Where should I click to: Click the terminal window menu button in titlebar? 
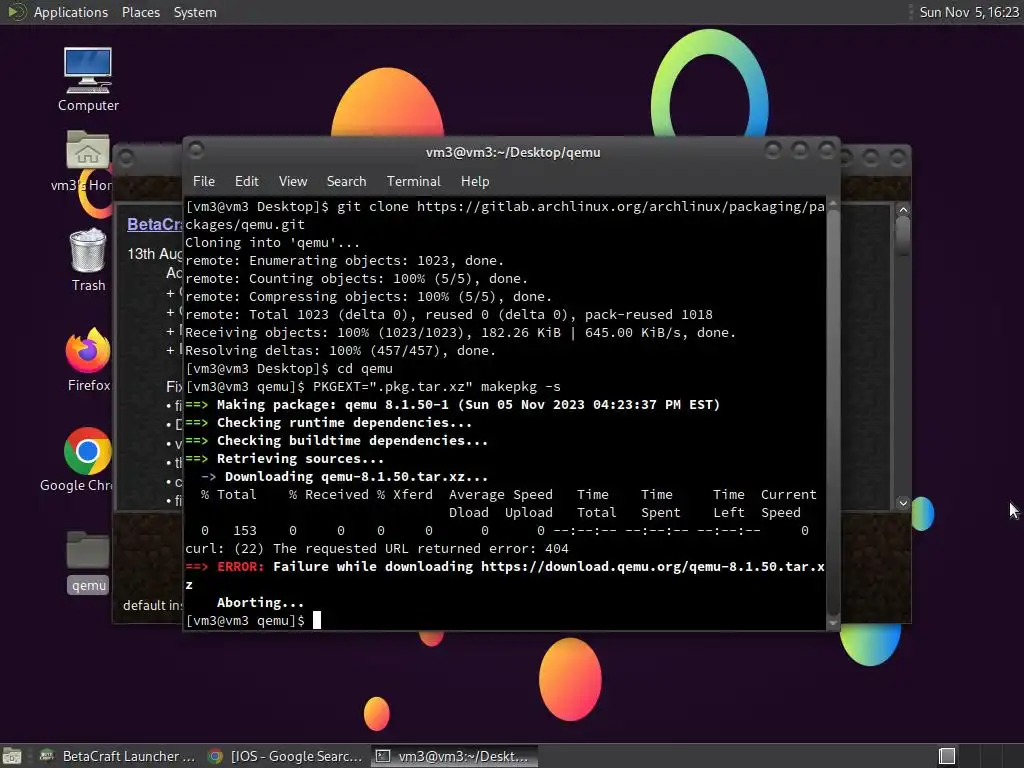(196, 151)
